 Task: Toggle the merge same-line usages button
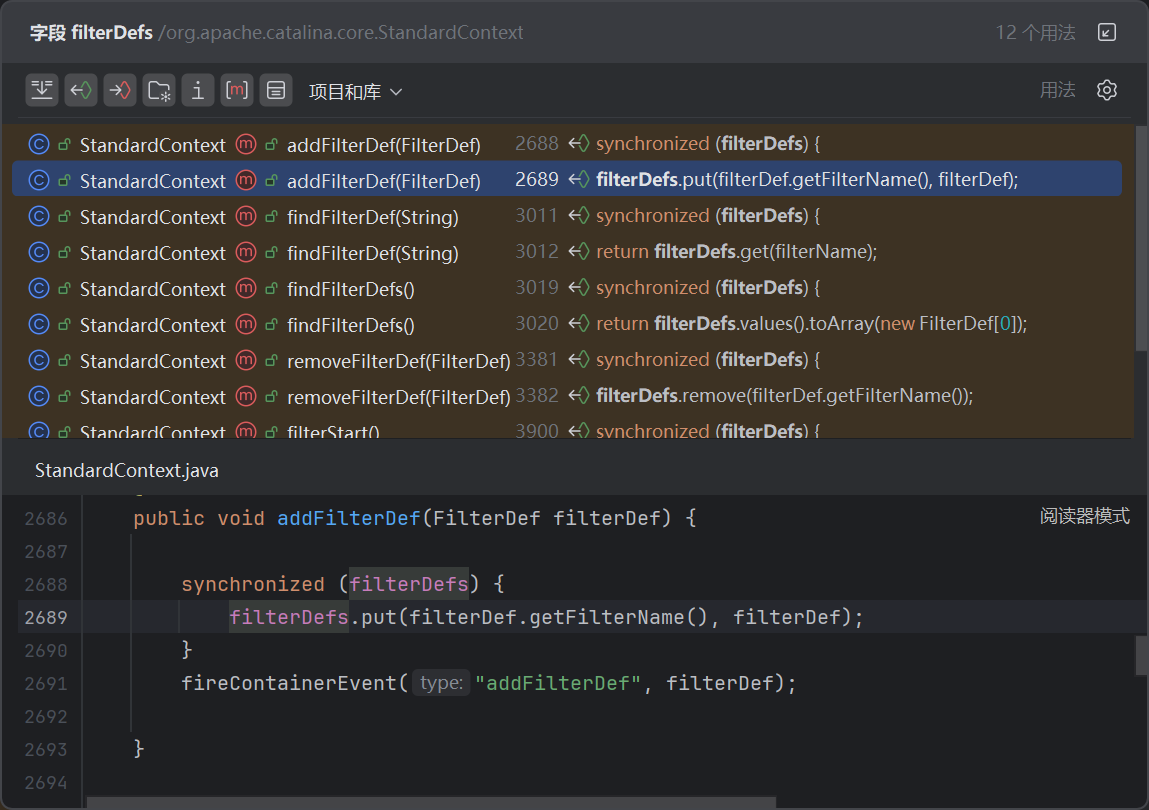click(x=42, y=90)
